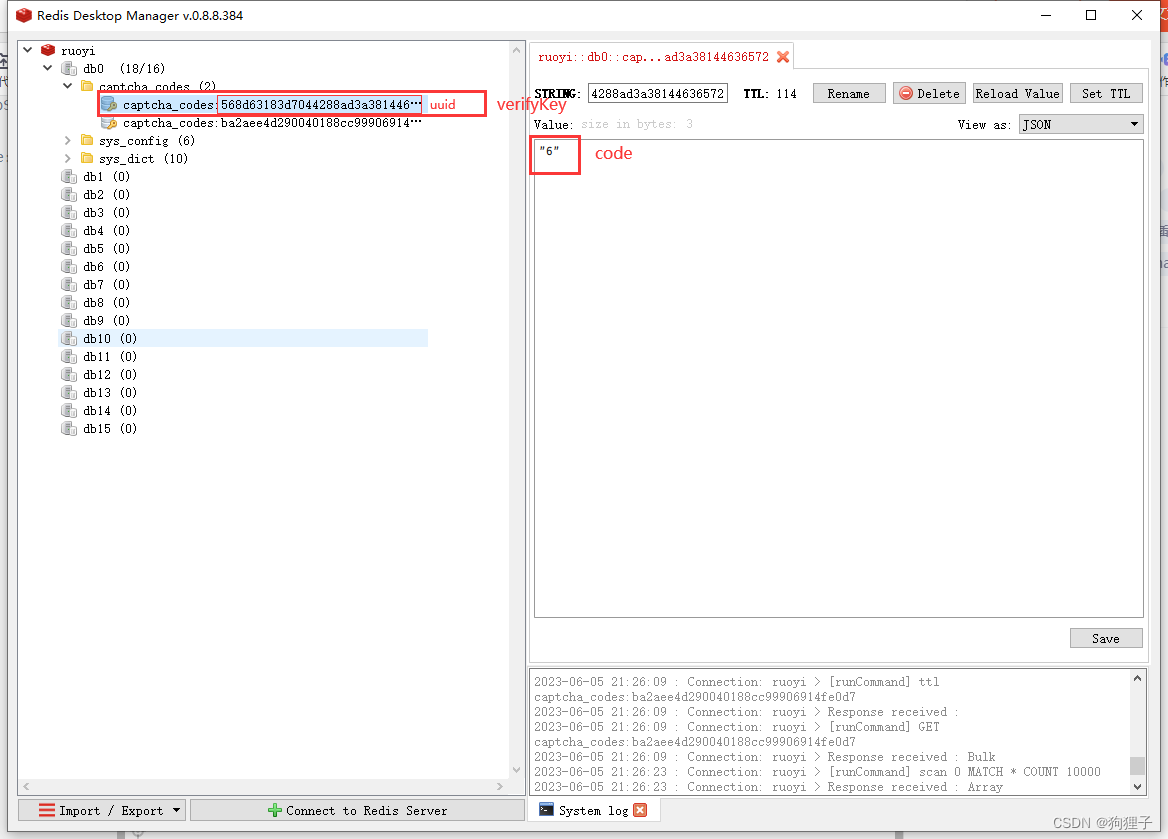
Task: Expand the sys_config namespace
Action: pos(67,140)
